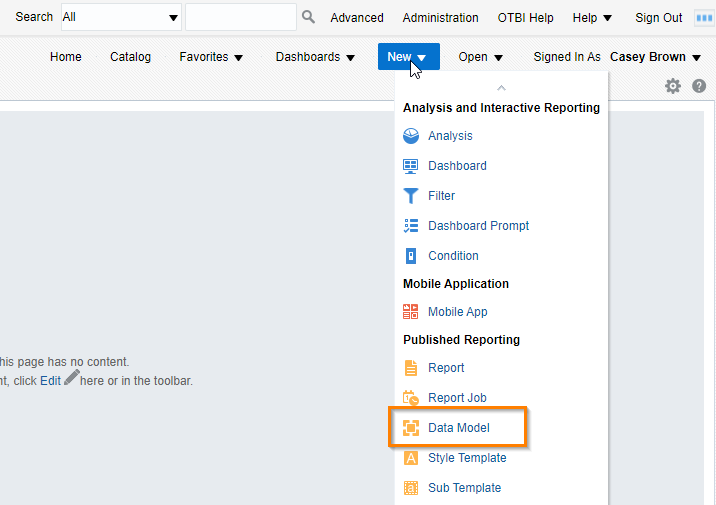Screen dimensions: 716x505
Task: Choose Style Template menu entry
Action: click(x=467, y=458)
